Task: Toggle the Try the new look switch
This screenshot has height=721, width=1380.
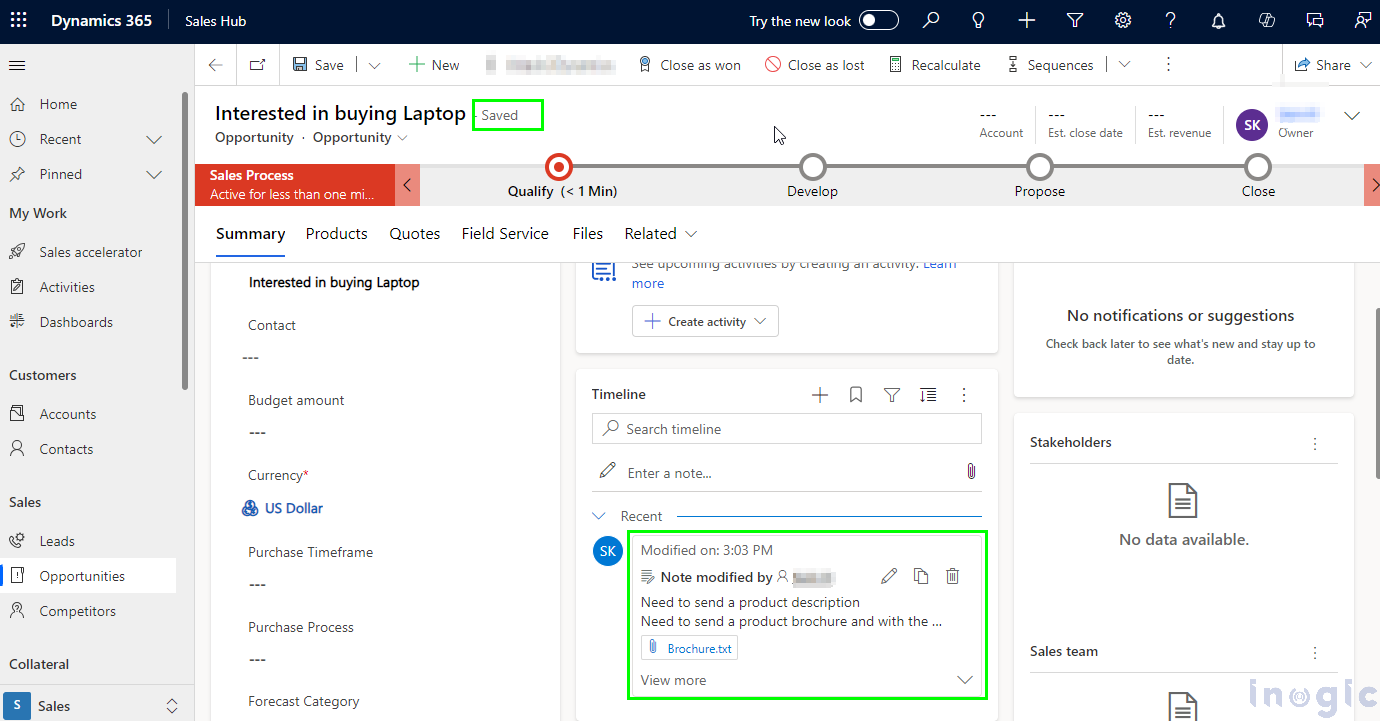Action: pos(878,21)
